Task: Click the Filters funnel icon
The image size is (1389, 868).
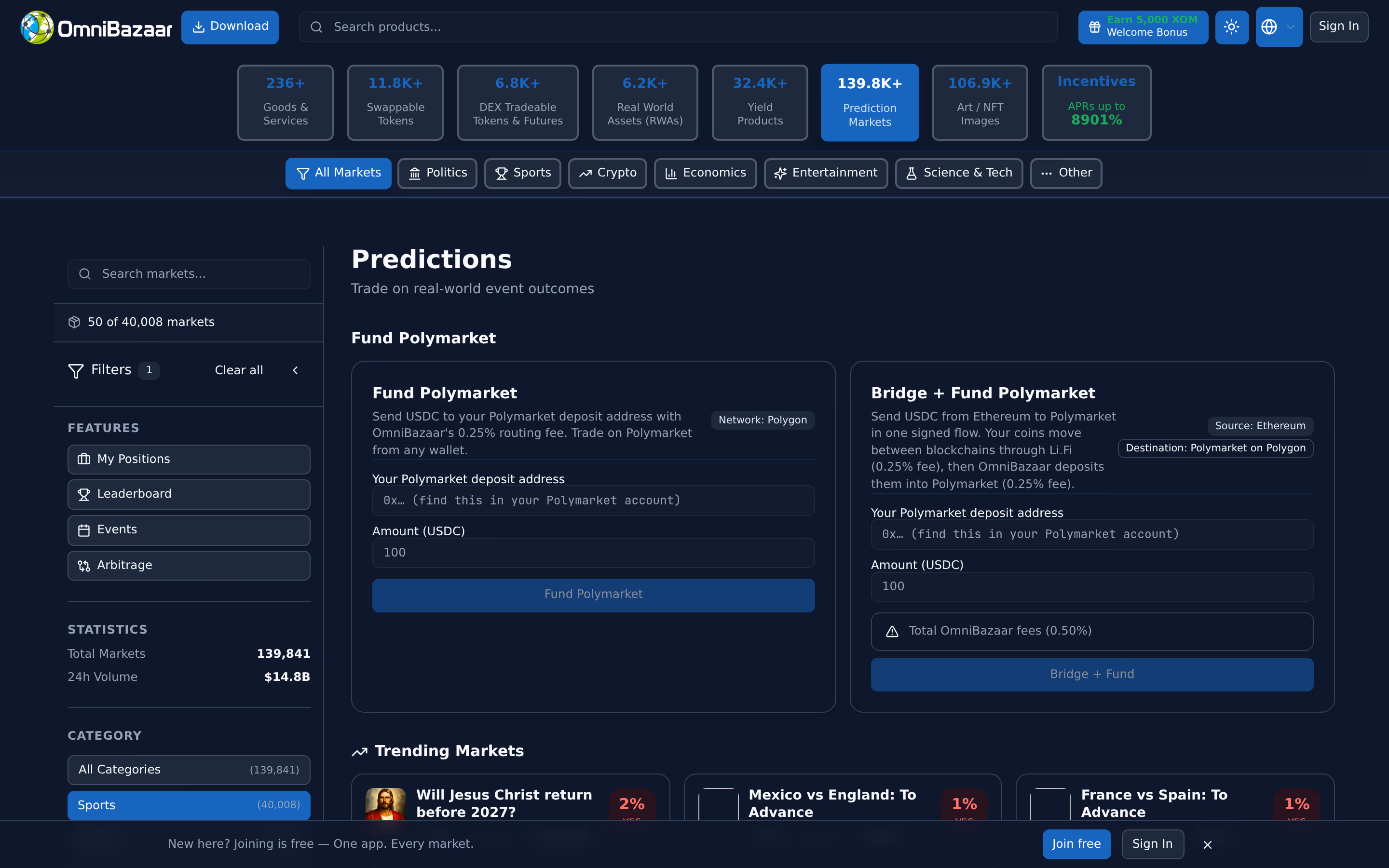Action: [76, 371]
